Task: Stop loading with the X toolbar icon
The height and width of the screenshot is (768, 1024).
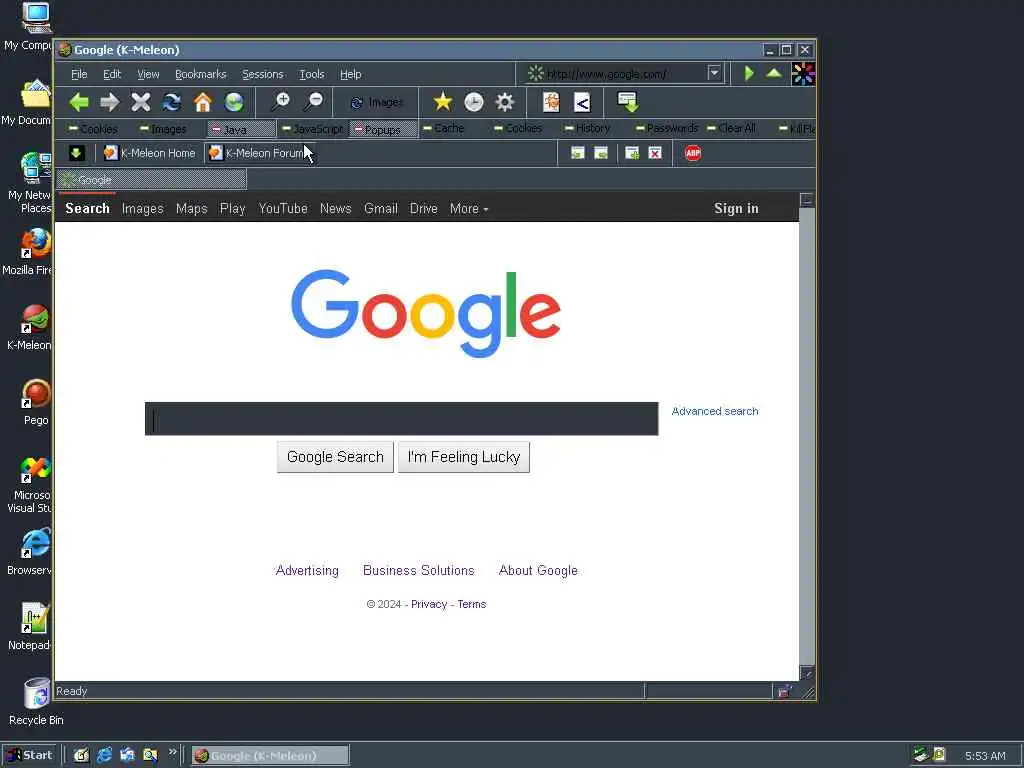Action: [x=140, y=102]
